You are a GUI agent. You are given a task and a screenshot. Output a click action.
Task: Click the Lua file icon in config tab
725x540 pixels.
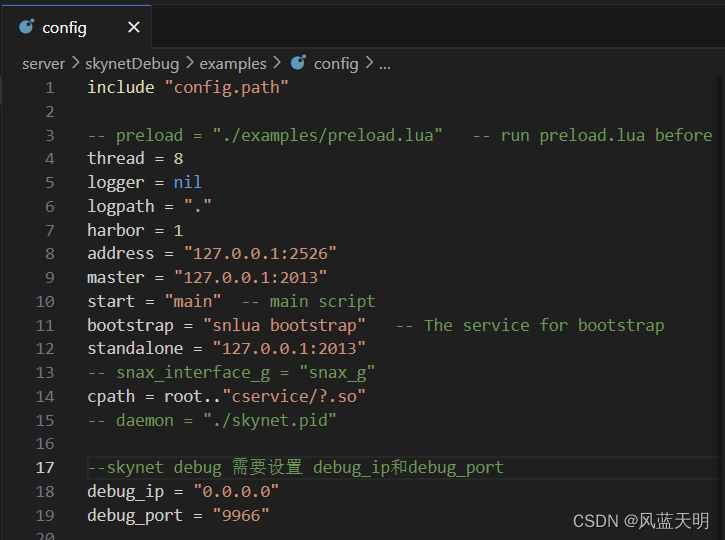click(26, 27)
